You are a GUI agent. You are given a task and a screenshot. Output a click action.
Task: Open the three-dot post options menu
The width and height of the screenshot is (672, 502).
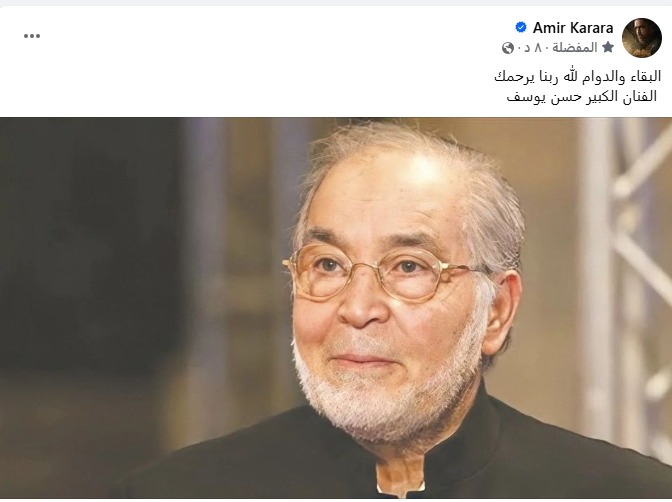point(32,36)
